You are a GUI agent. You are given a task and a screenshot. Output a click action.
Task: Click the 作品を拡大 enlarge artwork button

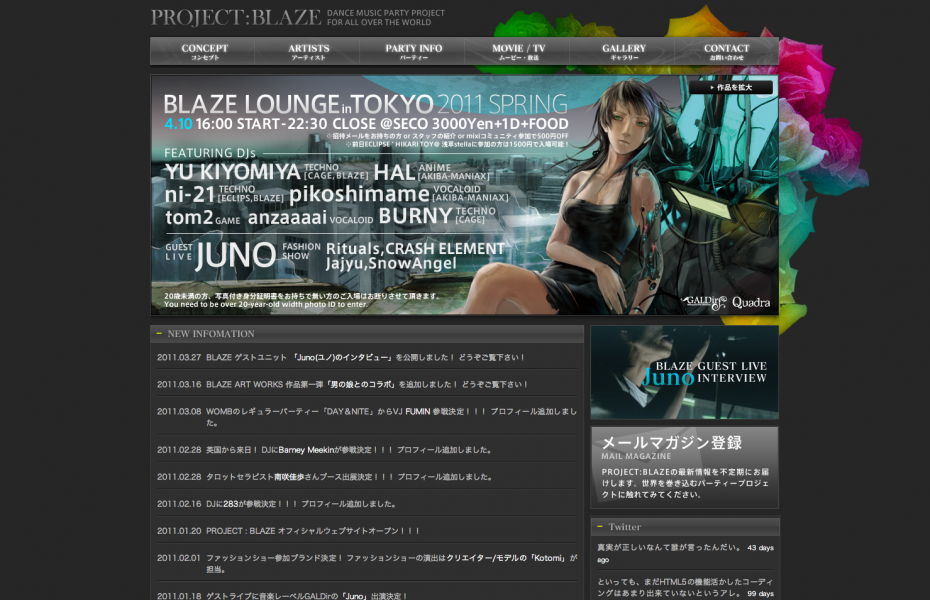(730, 87)
